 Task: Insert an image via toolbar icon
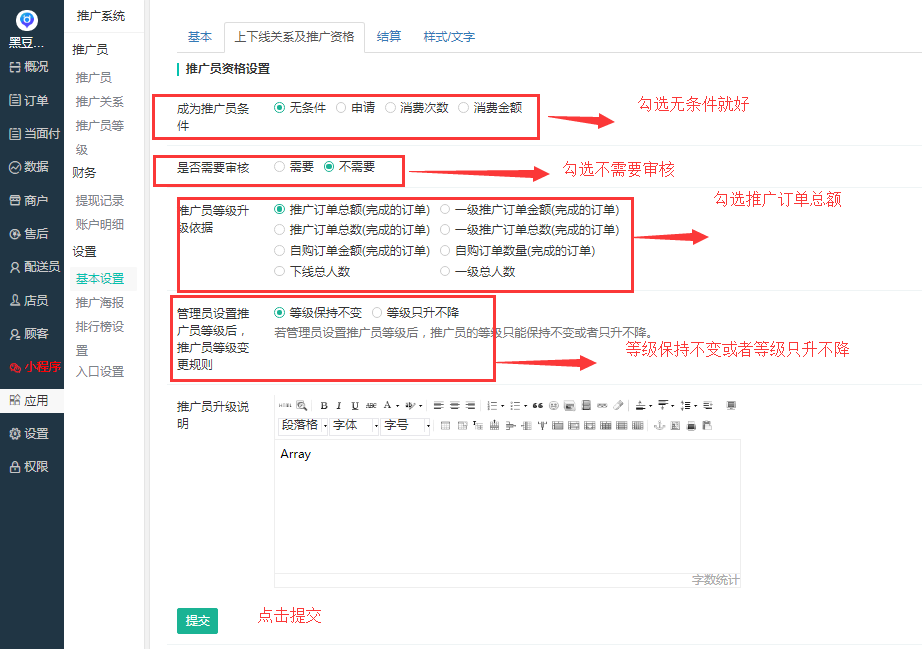pyautogui.click(x=569, y=406)
